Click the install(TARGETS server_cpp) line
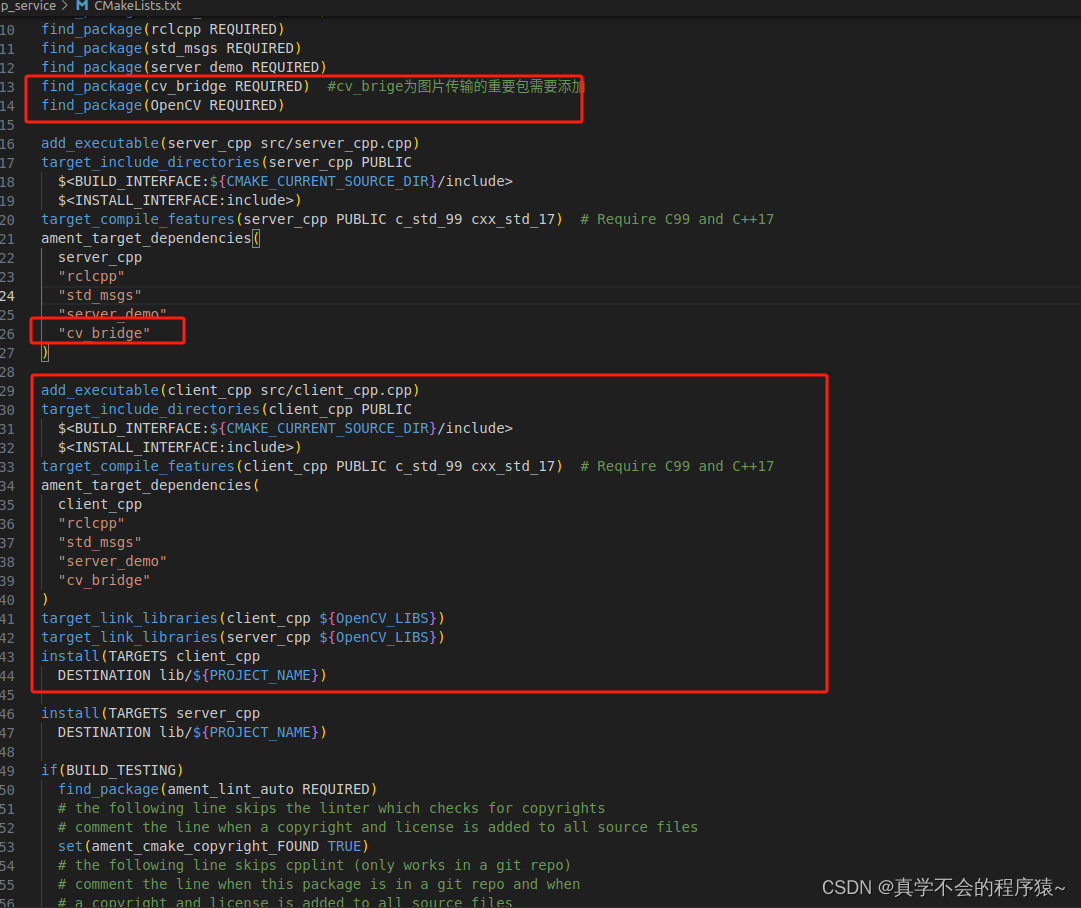The height and width of the screenshot is (908, 1081). (150, 713)
